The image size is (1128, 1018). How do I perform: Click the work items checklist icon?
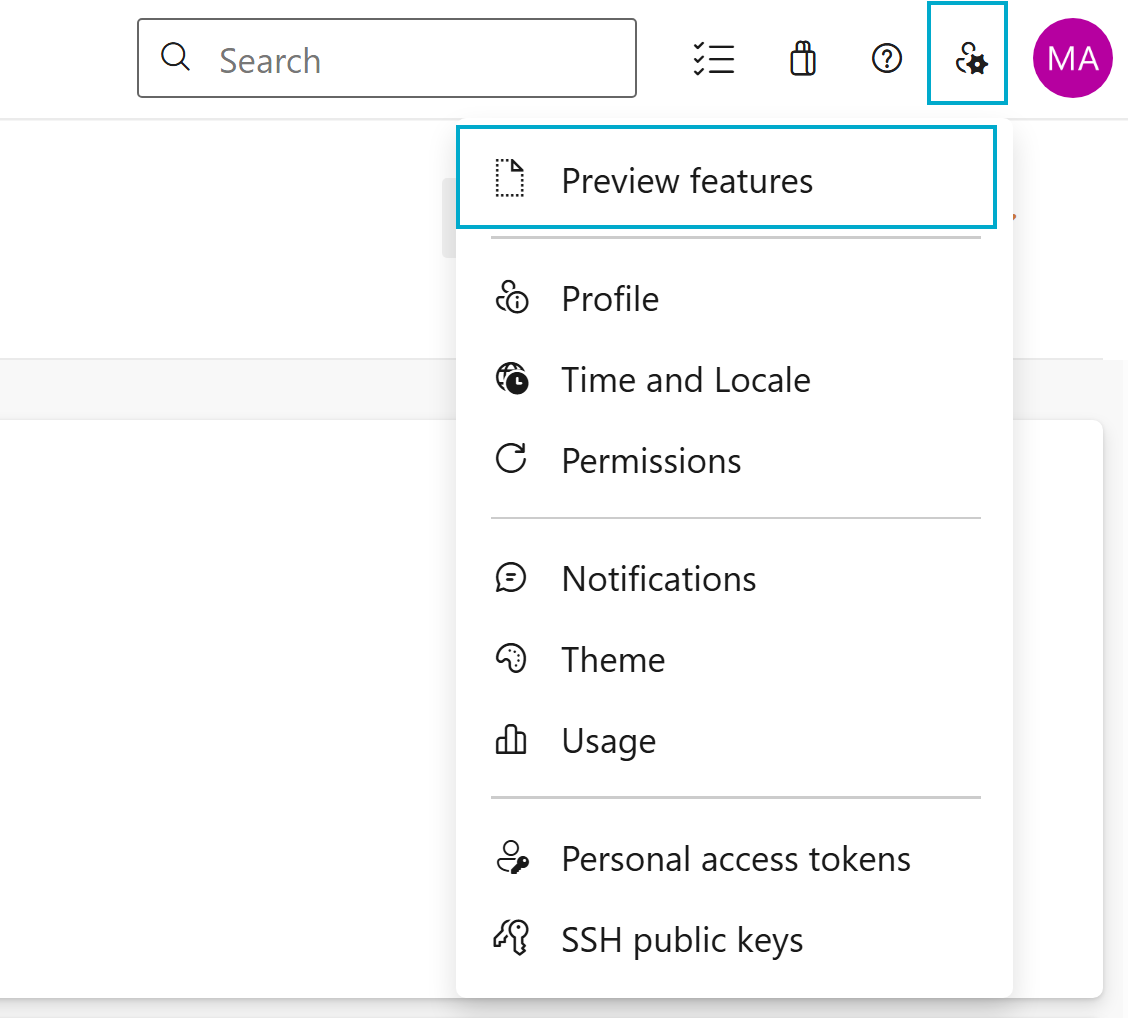(714, 59)
